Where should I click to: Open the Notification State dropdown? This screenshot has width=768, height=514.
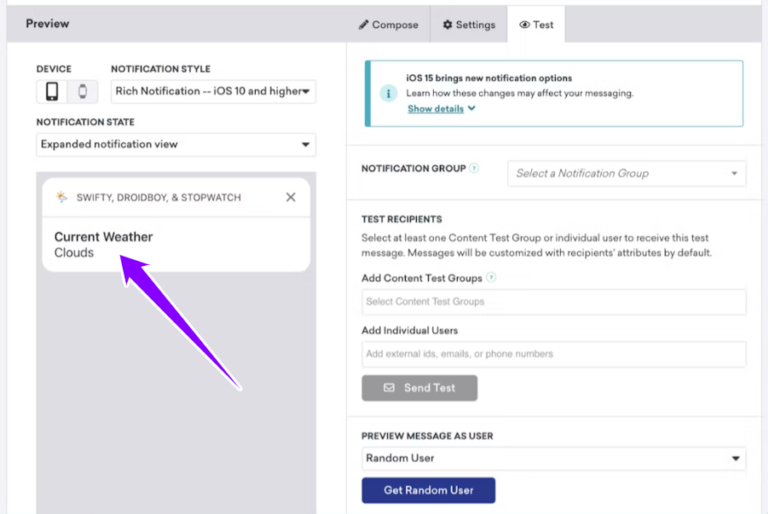(176, 145)
